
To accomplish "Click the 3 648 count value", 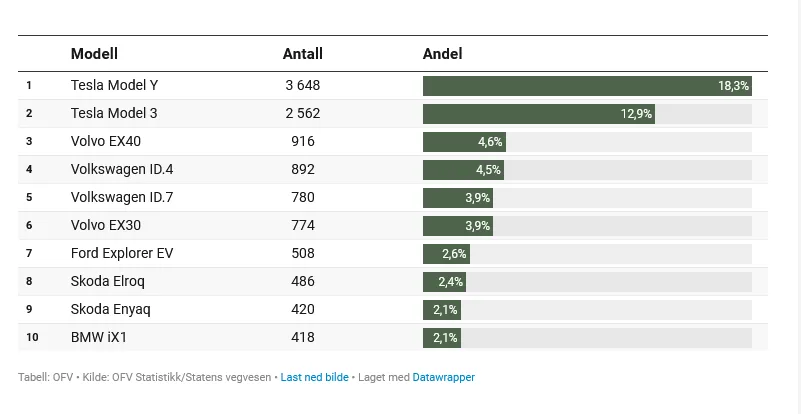I will coord(302,86).
